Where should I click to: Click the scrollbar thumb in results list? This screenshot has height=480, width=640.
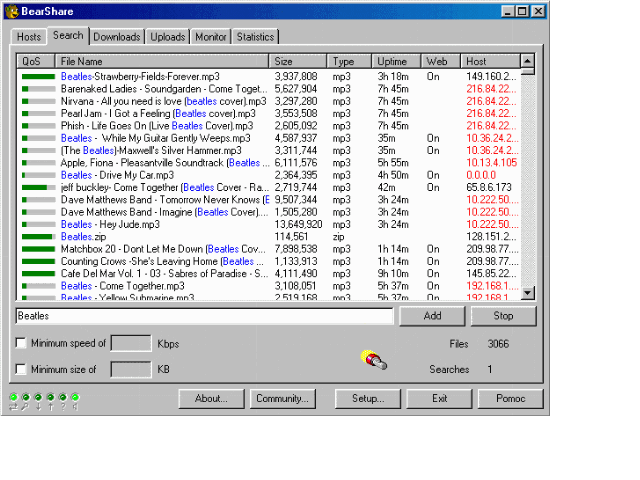(528, 71)
